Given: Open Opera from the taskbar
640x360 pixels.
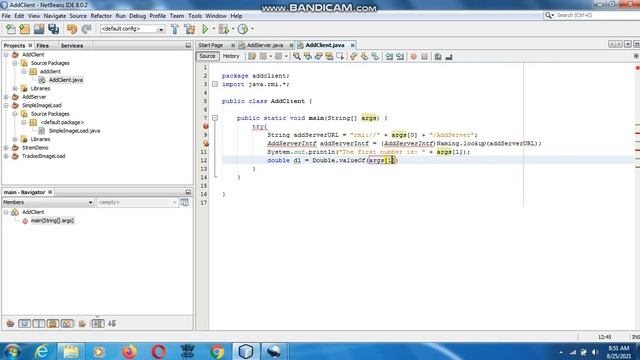Looking at the screenshot, I should (x=158, y=351).
